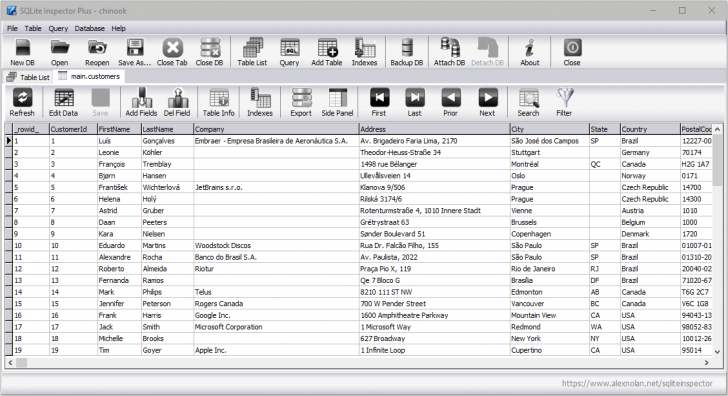Click the Address column header
This screenshot has height=396, width=728.
435,129
